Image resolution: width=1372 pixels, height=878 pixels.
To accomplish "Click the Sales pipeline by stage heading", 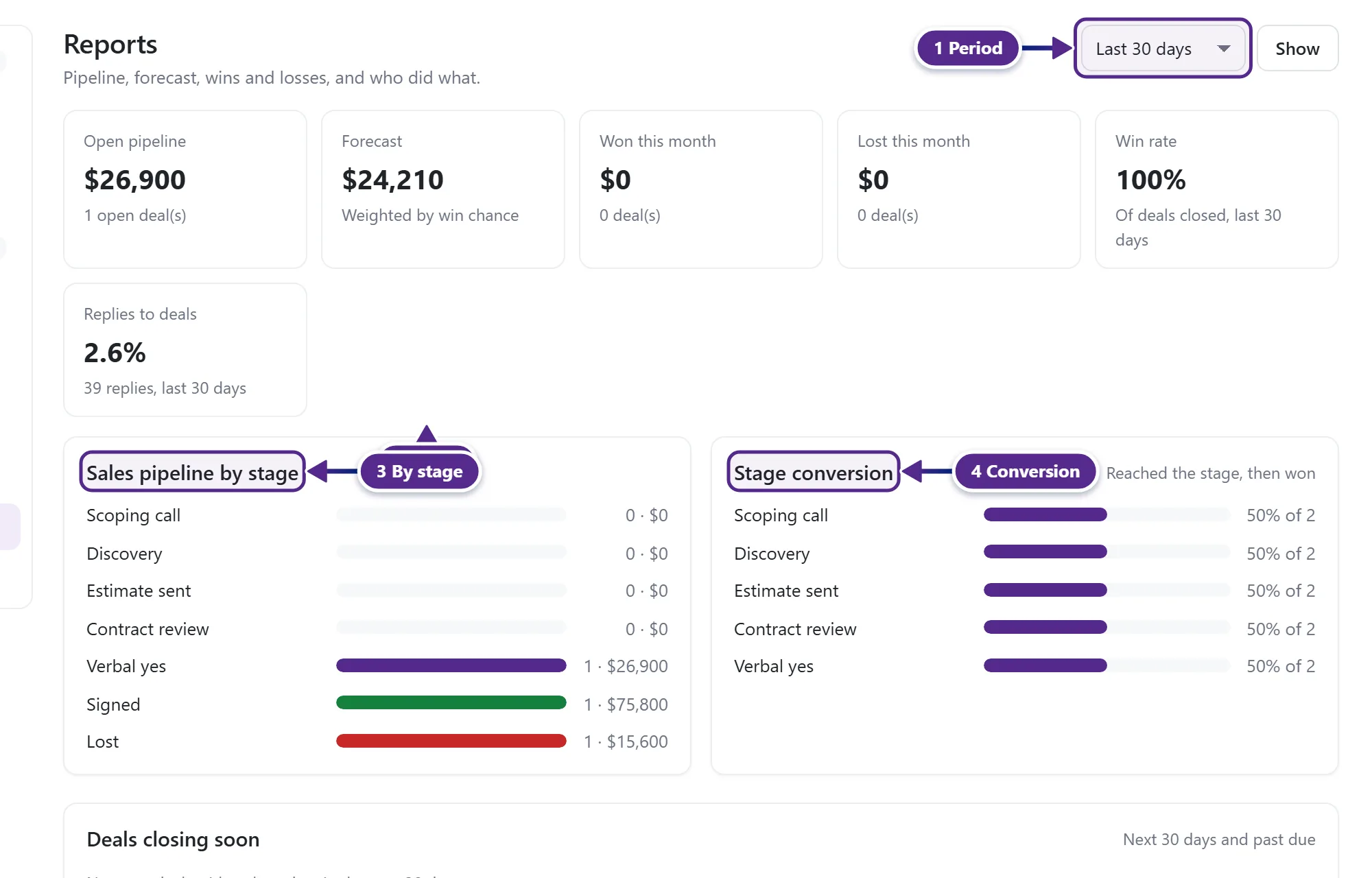I will [192, 473].
